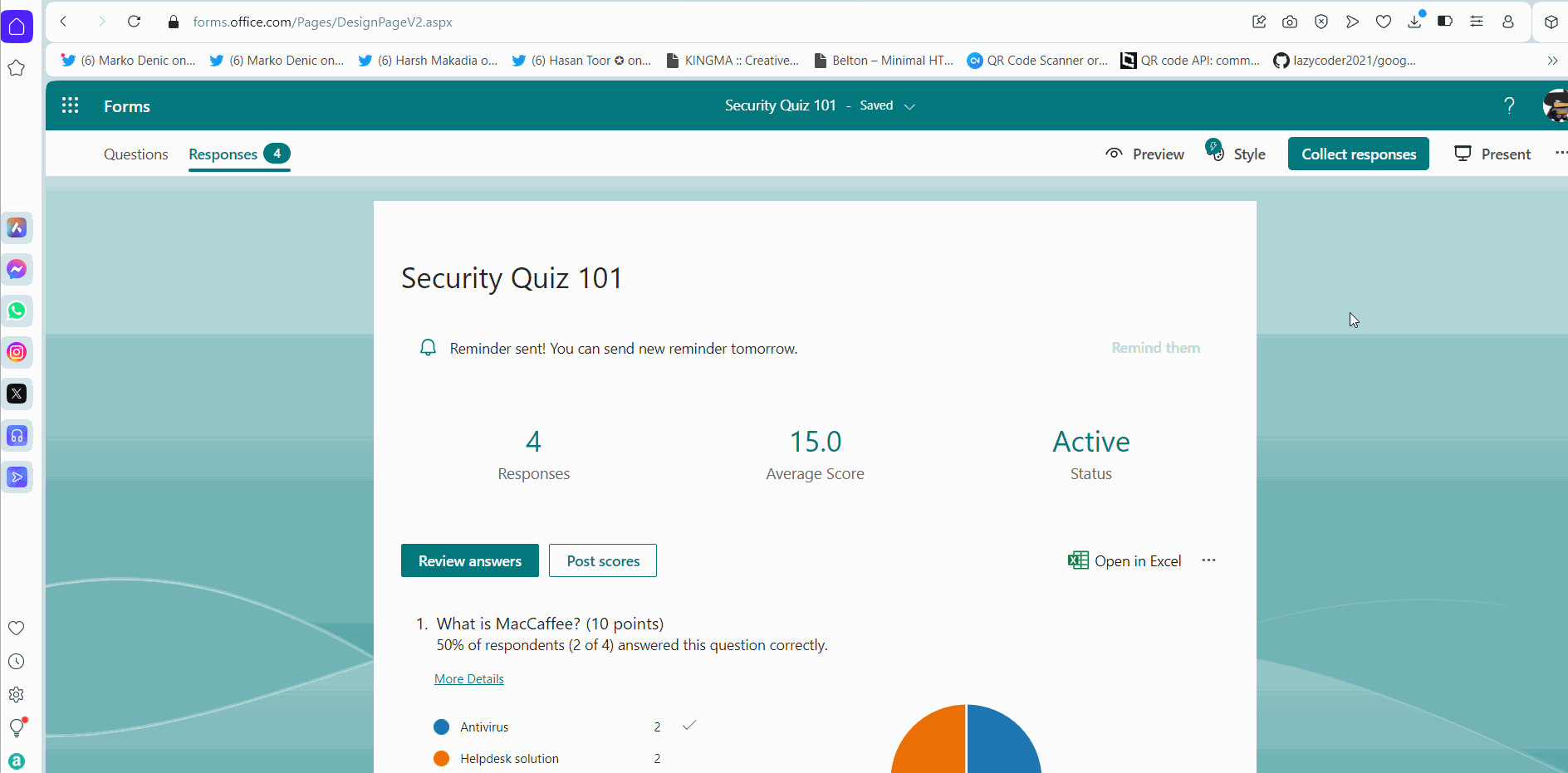Image resolution: width=1568 pixels, height=773 pixels.
Task: Open the Microsoft 365 app launcher grid
Action: click(x=71, y=105)
